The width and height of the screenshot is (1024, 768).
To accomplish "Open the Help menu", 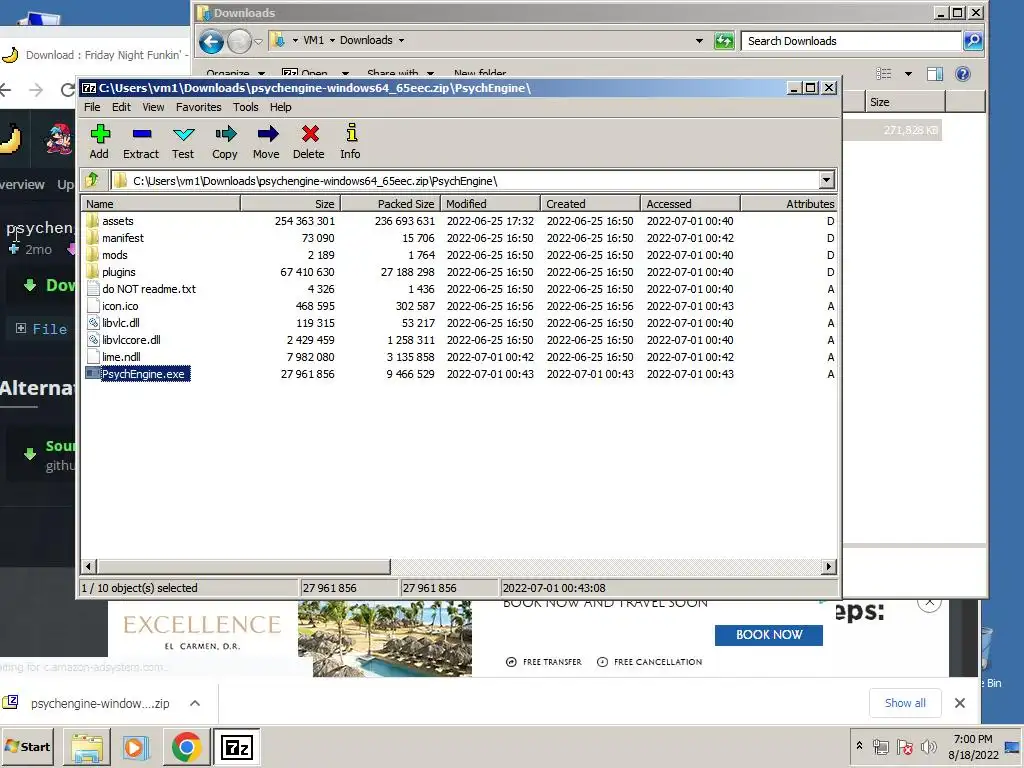I will (281, 107).
